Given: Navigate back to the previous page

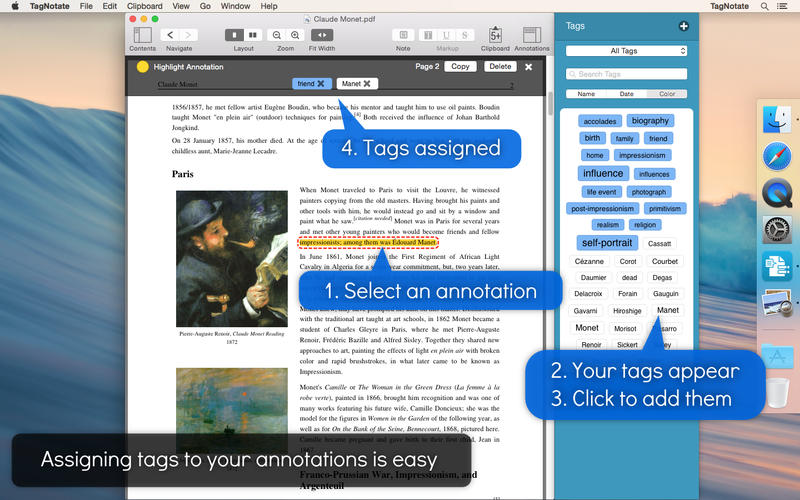Looking at the screenshot, I should coord(170,35).
